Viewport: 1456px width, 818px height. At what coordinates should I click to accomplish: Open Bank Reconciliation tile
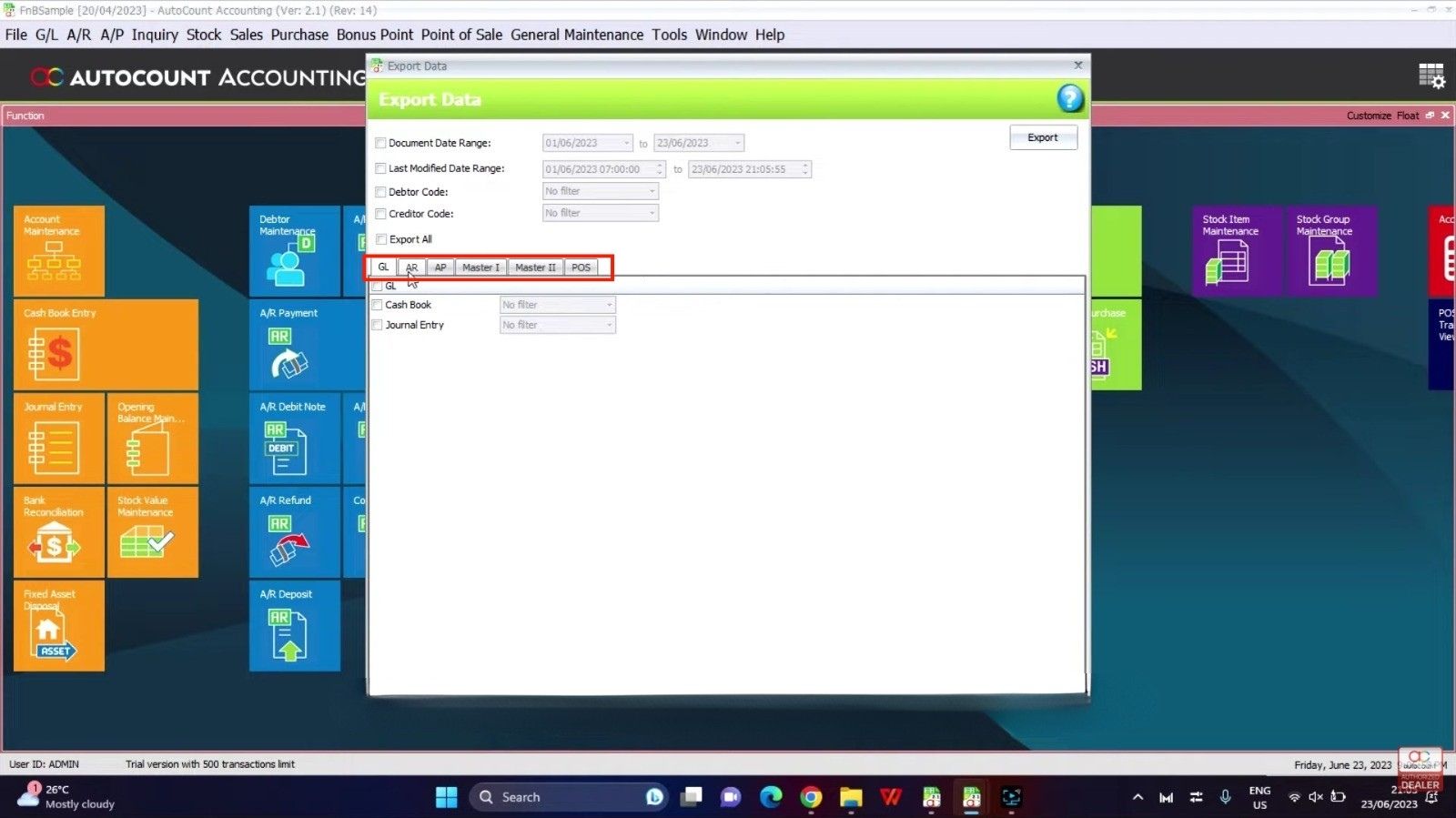click(59, 532)
